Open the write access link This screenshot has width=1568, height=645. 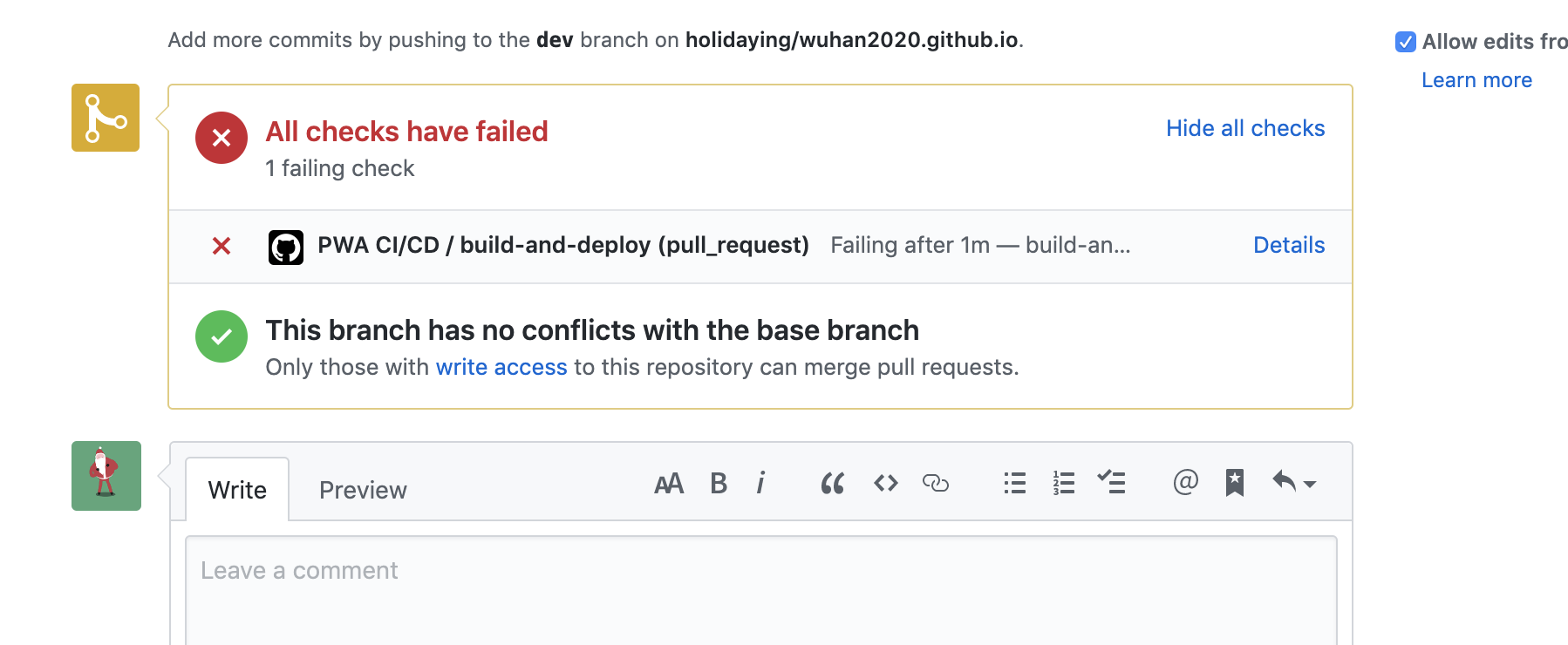click(x=501, y=367)
